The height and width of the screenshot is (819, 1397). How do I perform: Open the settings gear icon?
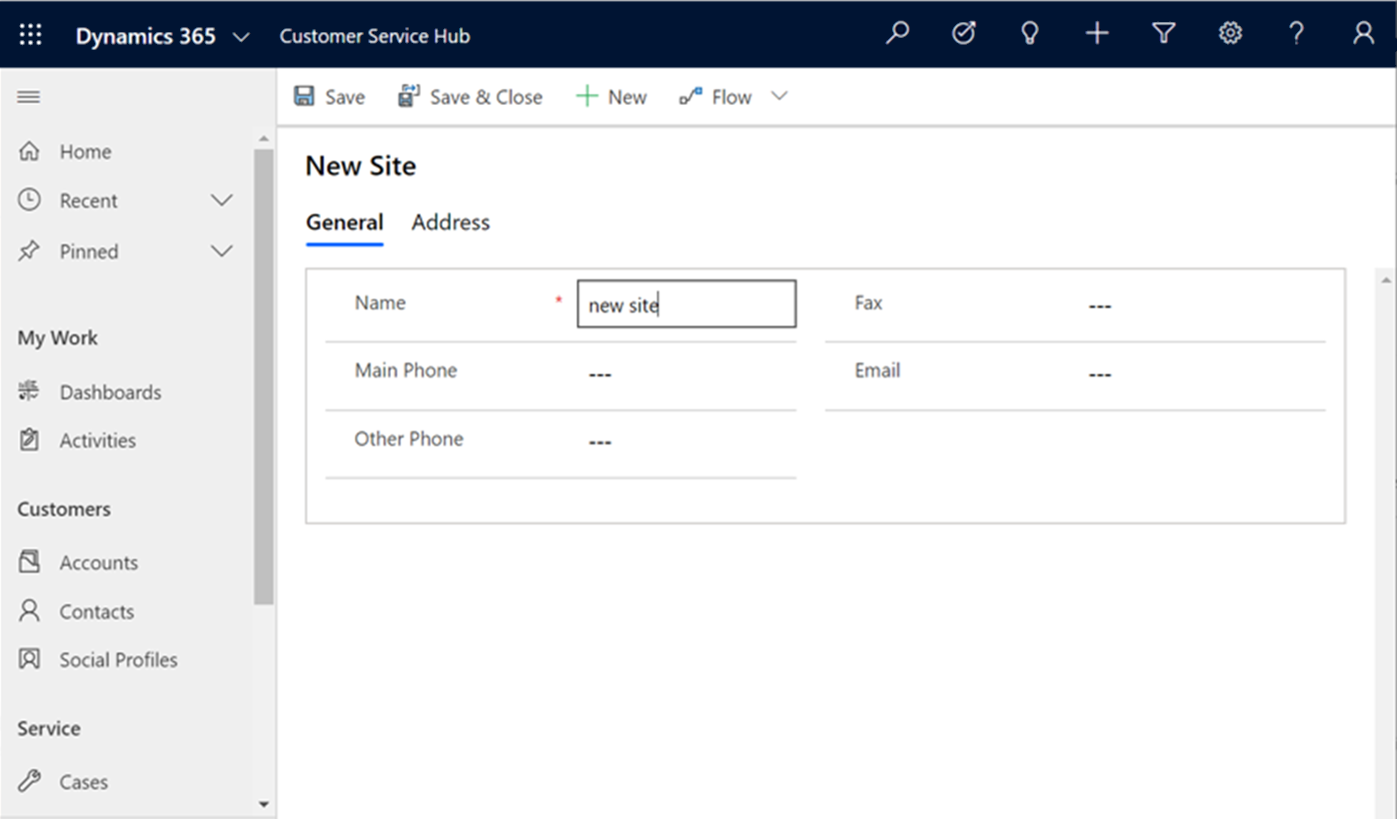click(1229, 33)
